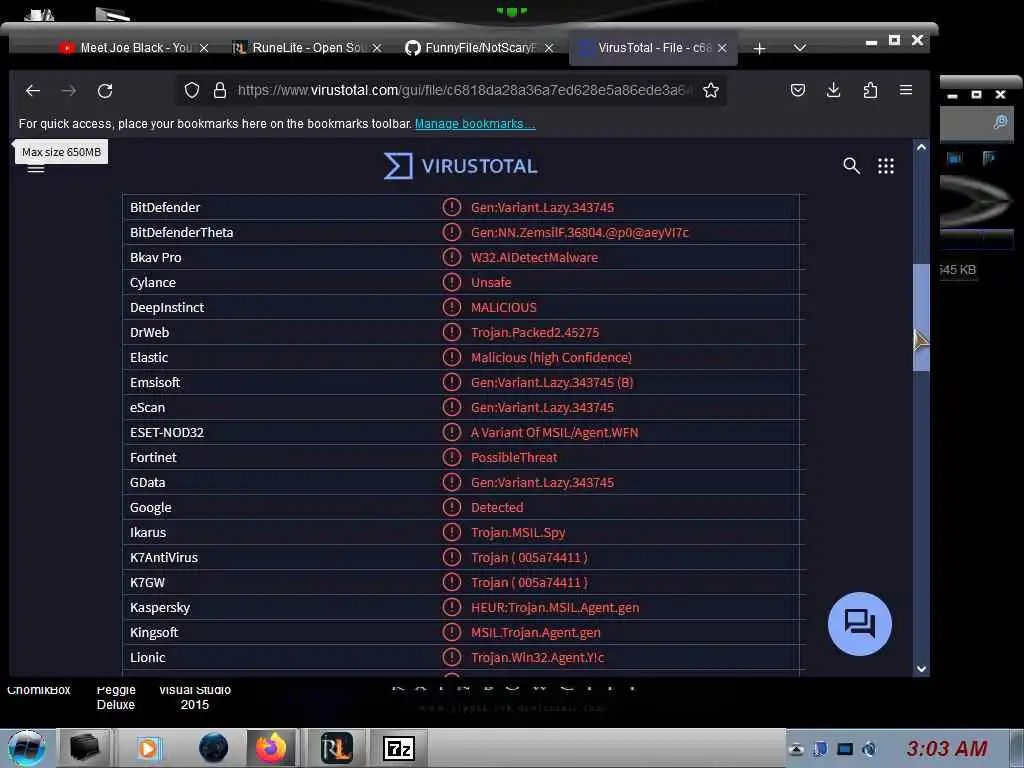The image size is (1024, 768).
Task: Select Ikarus Trojan.MSIL.Spy result
Action: [x=518, y=532]
